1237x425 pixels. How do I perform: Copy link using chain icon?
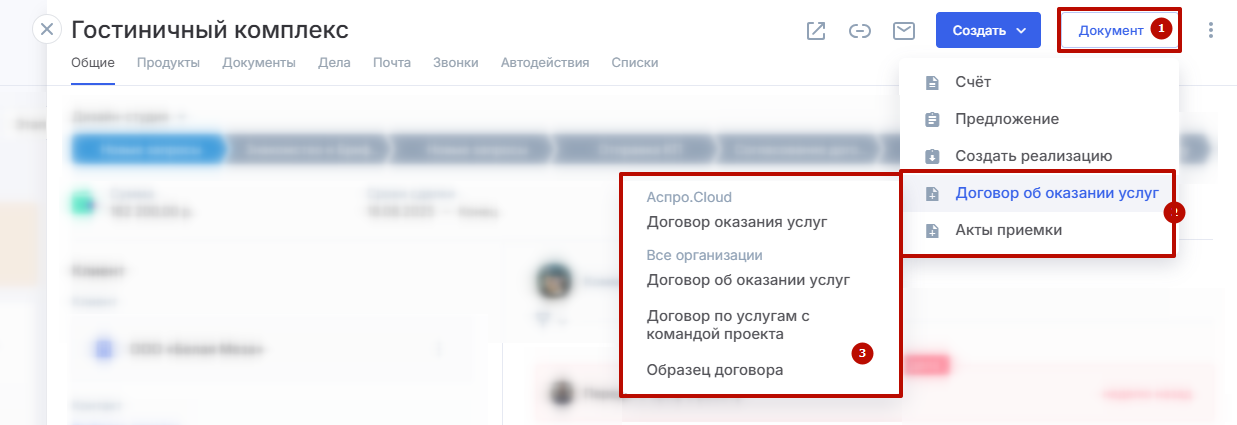point(859,31)
